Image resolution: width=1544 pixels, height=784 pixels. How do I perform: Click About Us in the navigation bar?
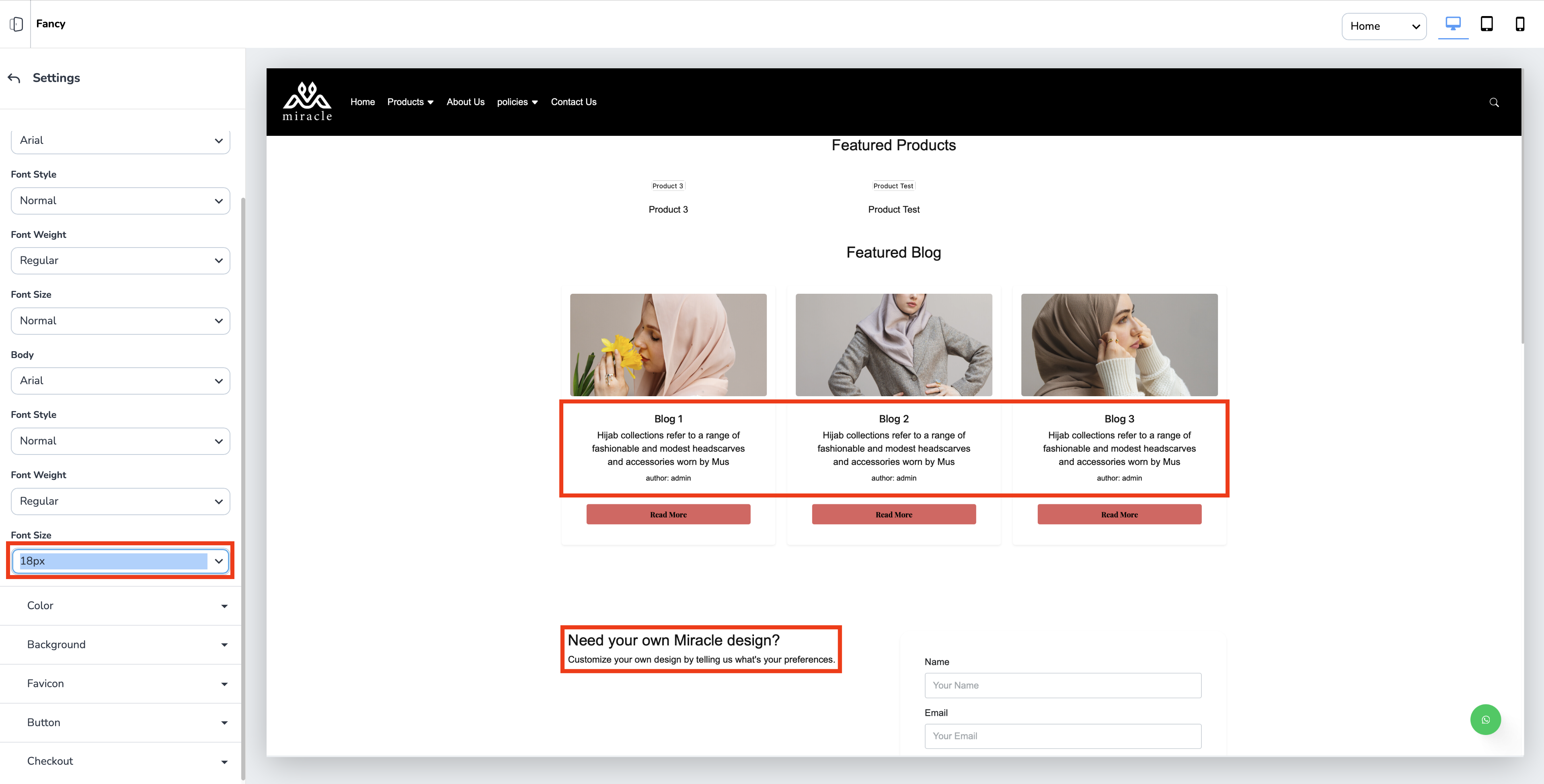[465, 102]
